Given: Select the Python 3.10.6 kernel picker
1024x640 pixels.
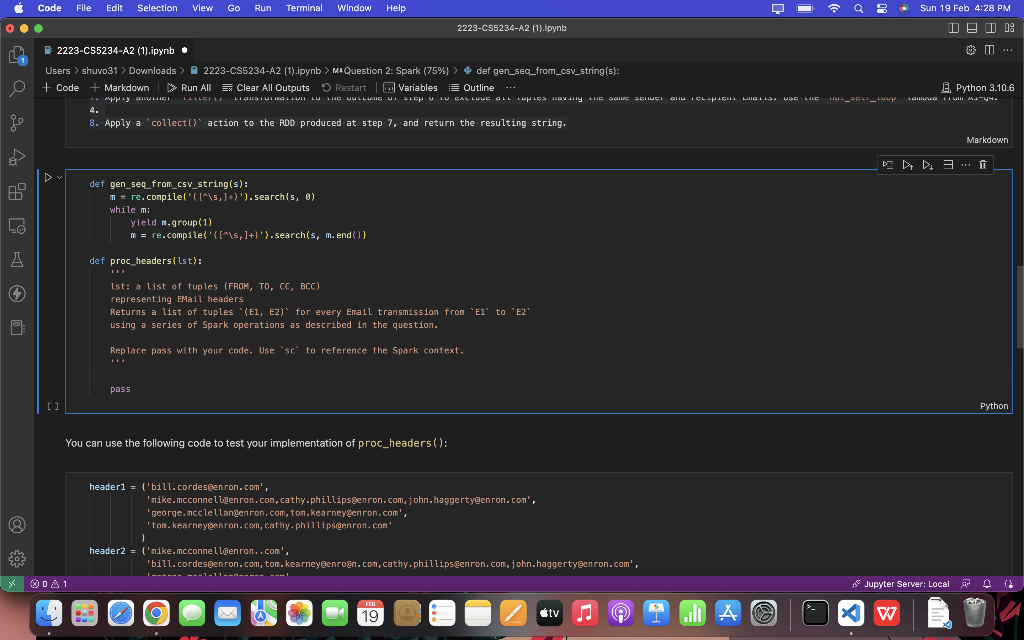Looking at the screenshot, I should tap(978, 88).
